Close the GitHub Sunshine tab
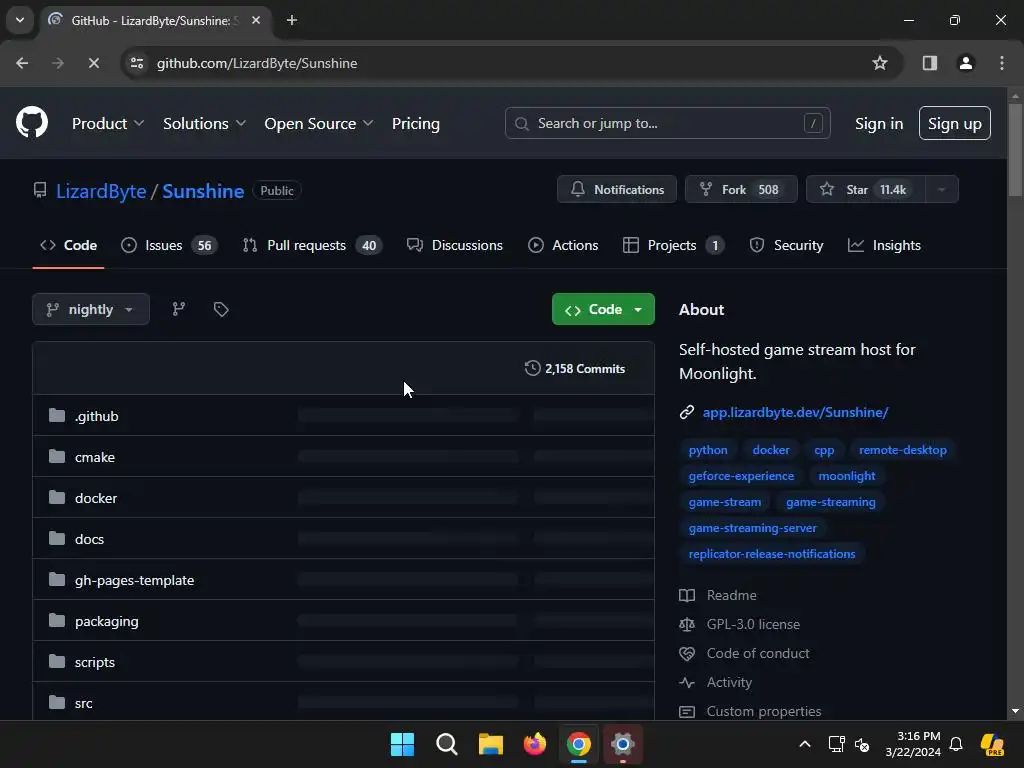Viewport: 1024px width, 768px height. pyautogui.click(x=256, y=20)
